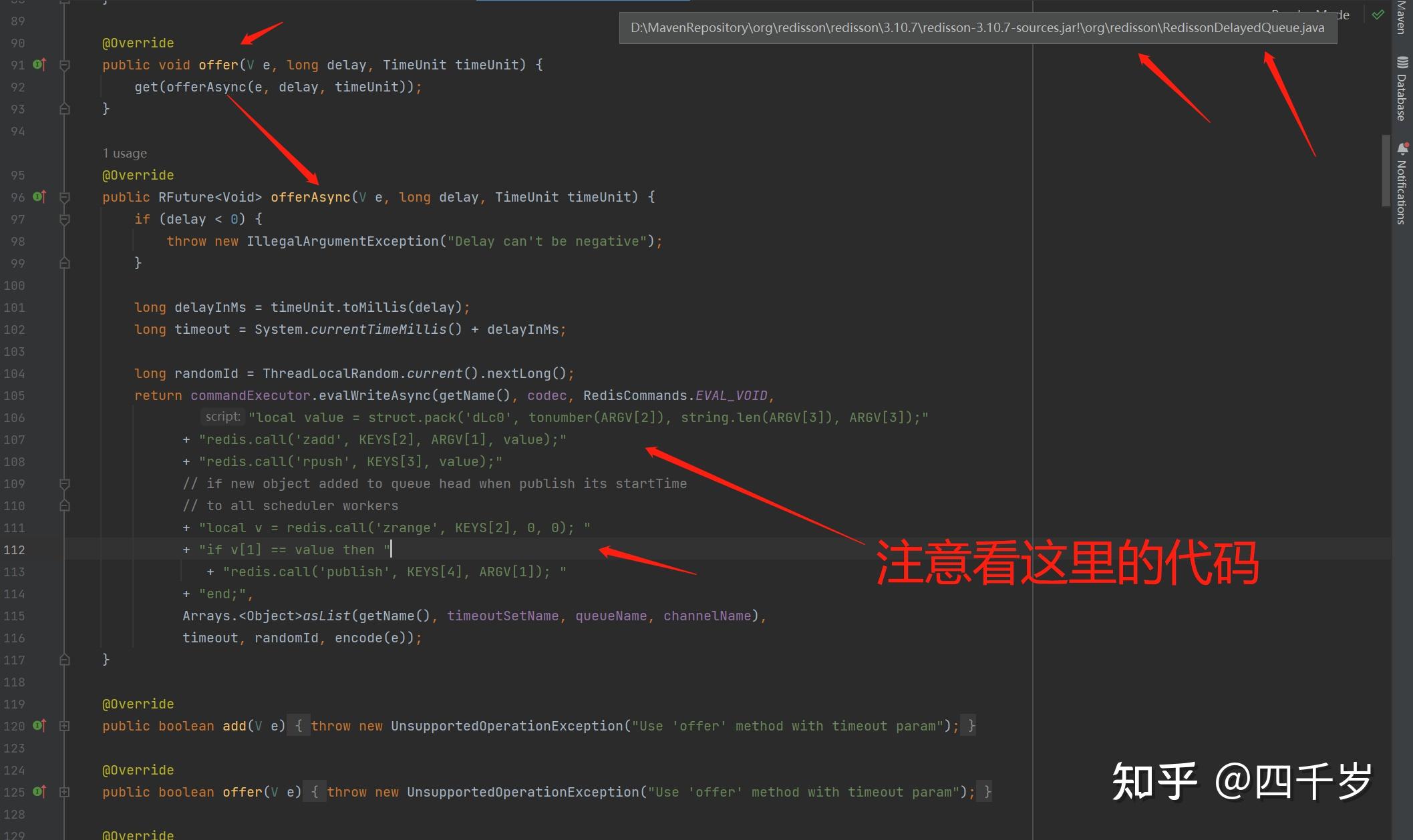
Task: Click the offerAsync method name on line 96
Action: (310, 197)
